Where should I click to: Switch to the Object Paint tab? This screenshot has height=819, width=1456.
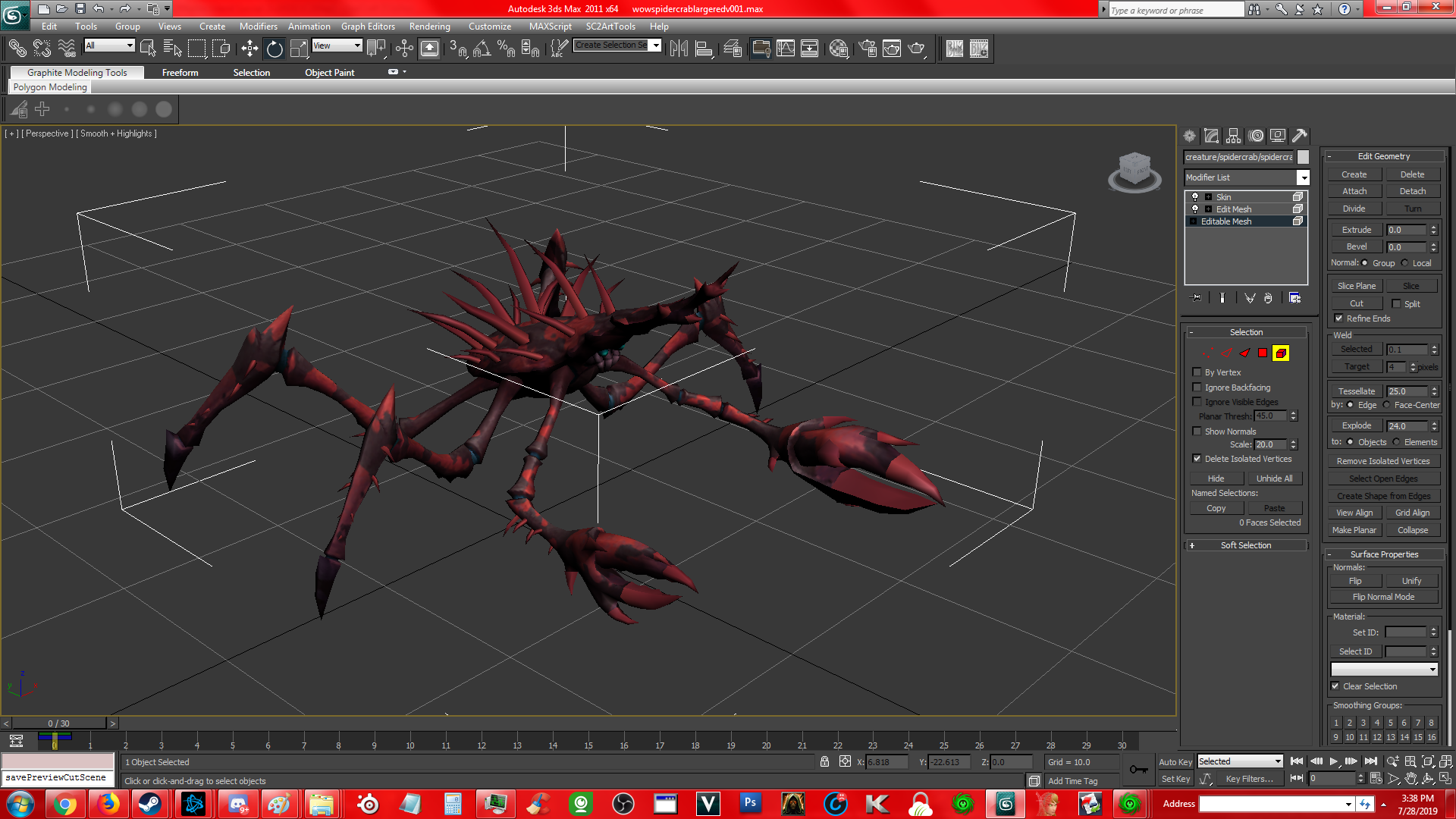[x=329, y=73]
